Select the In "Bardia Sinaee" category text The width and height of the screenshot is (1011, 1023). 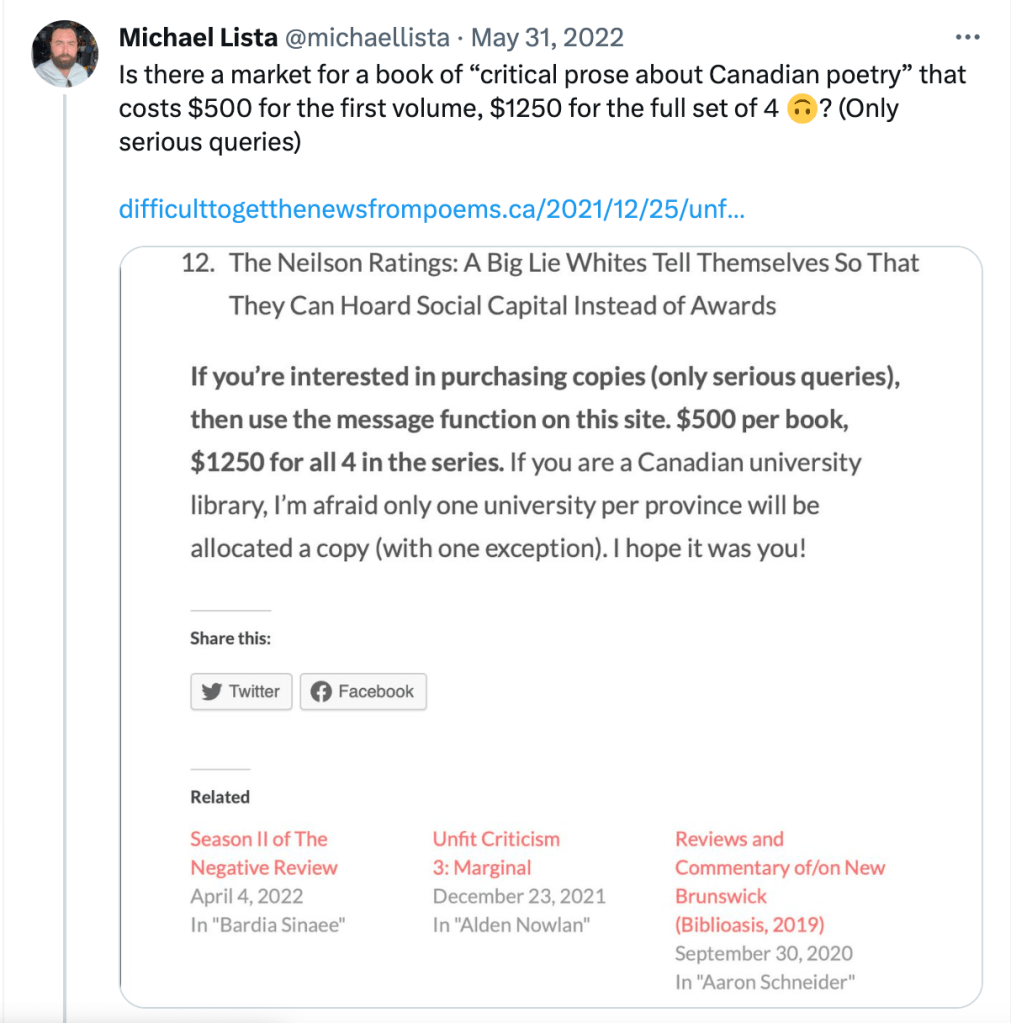tap(267, 925)
